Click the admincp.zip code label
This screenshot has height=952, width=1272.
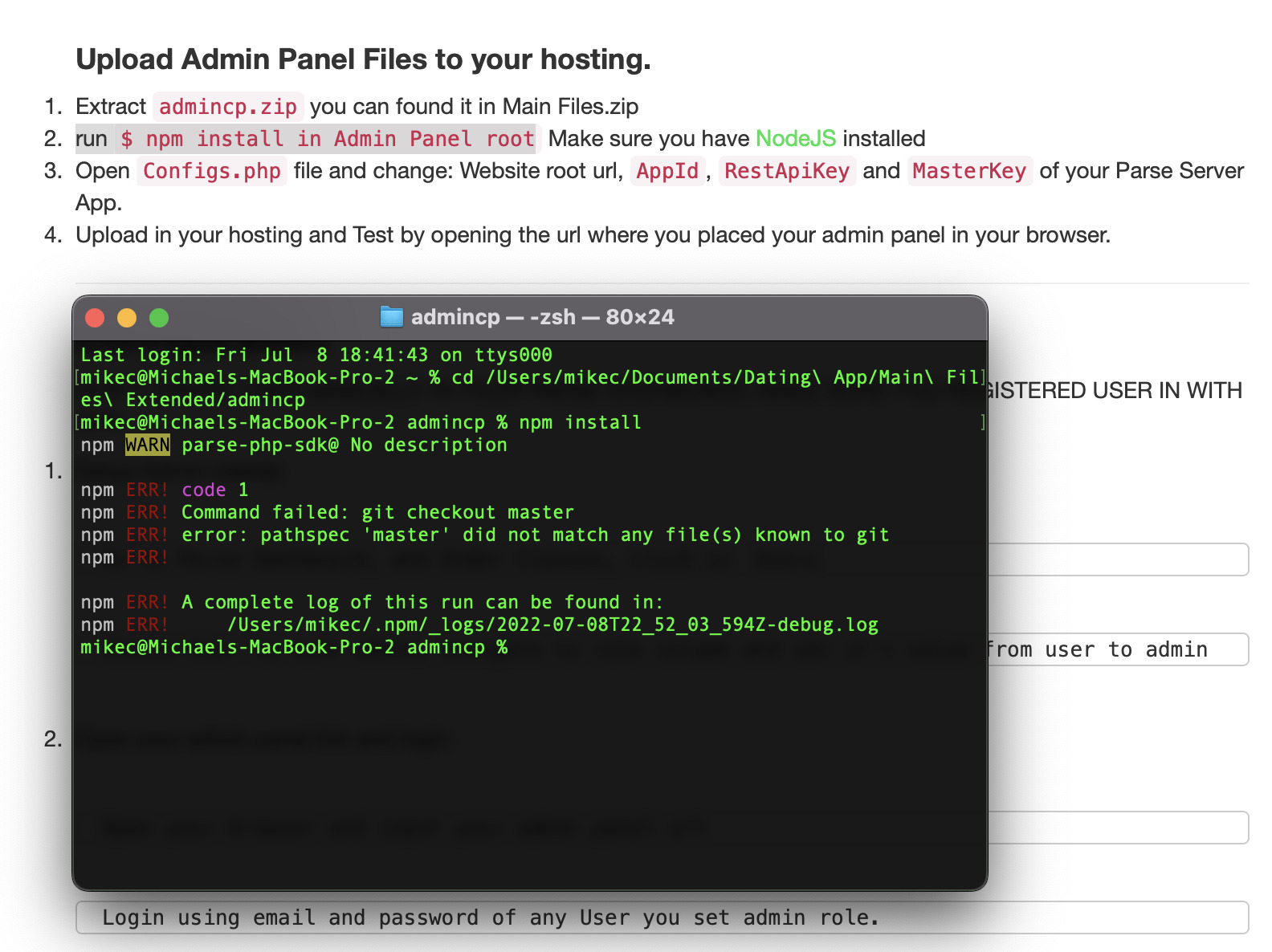coord(228,107)
